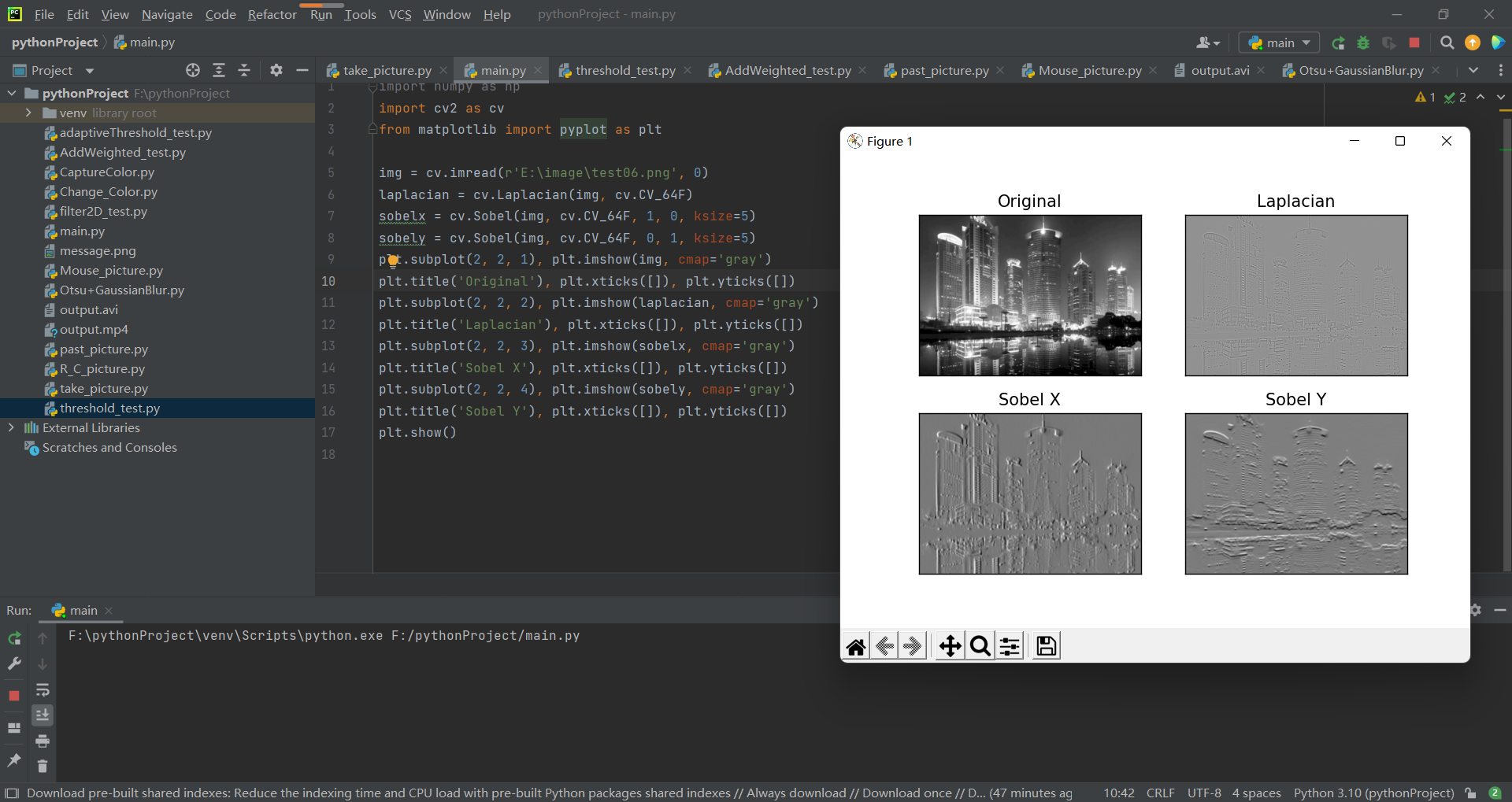This screenshot has height=802, width=1512.
Task: Rerun main using the green rerun icon
Action: [14, 638]
